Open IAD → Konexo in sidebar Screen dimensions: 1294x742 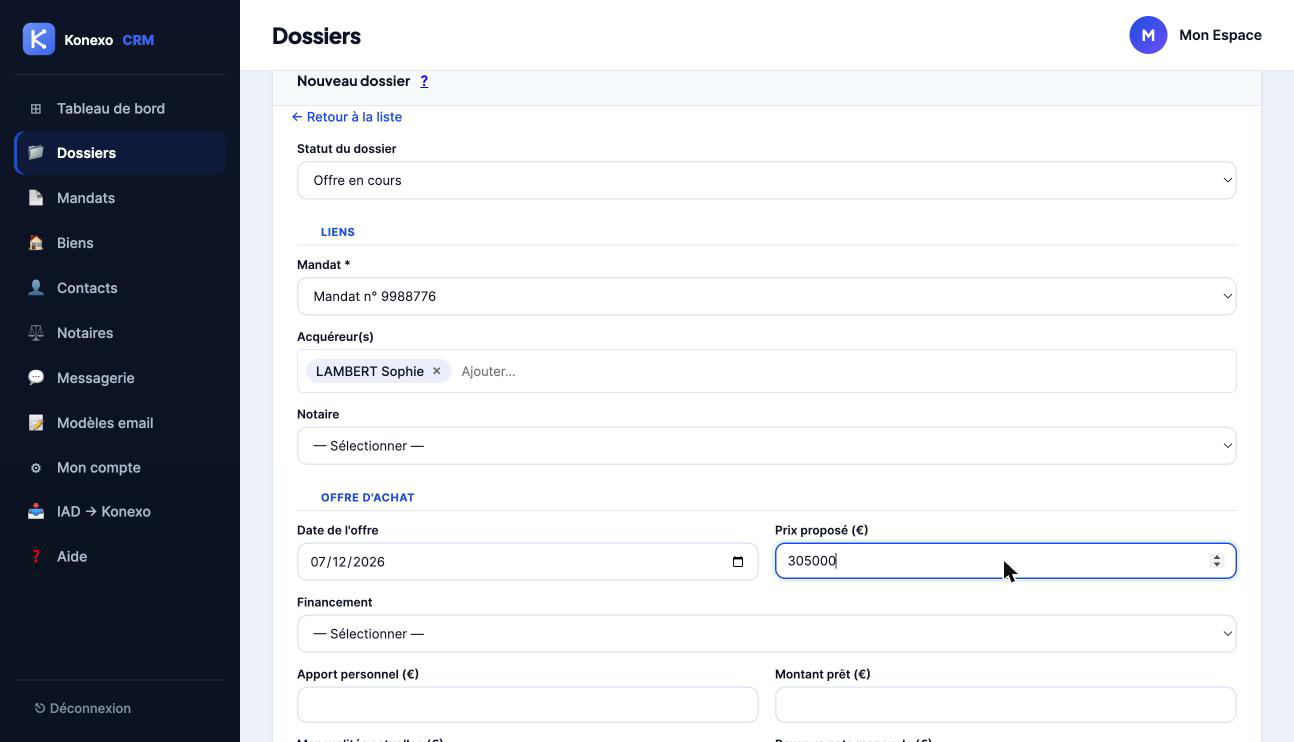point(120,511)
